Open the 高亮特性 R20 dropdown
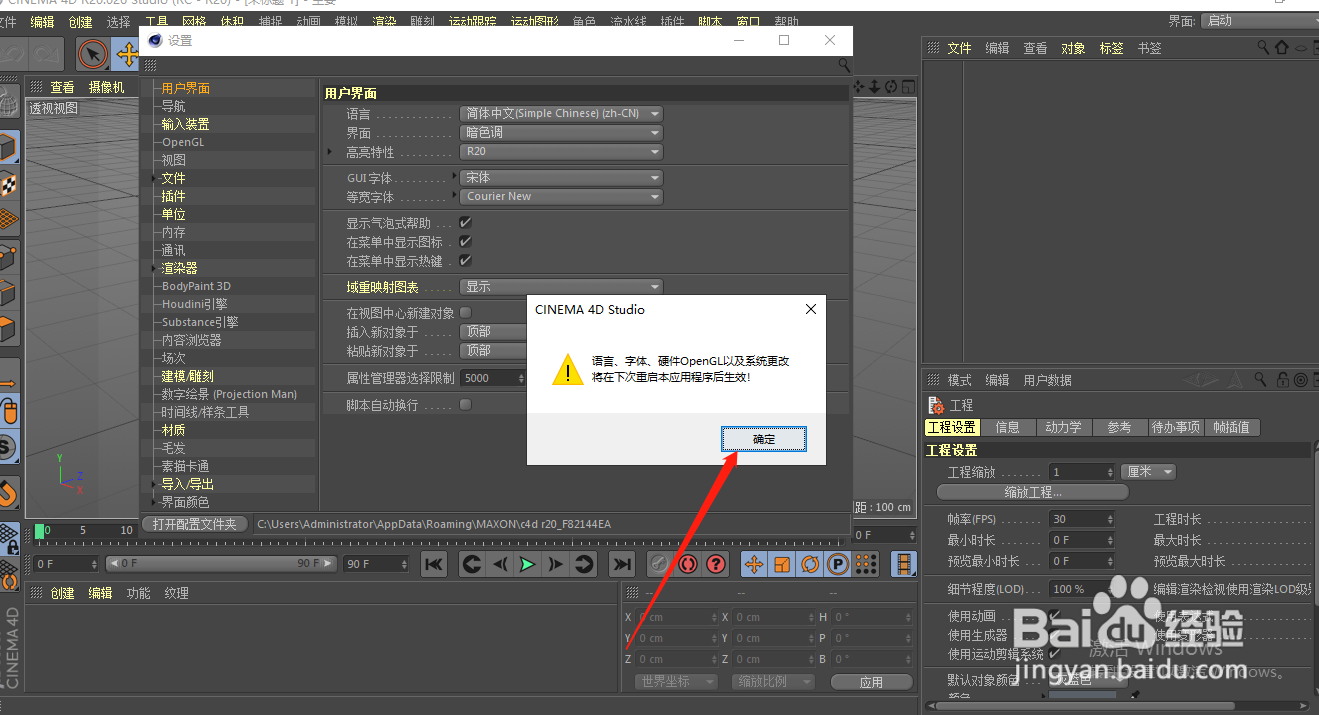1319x715 pixels. pos(561,152)
